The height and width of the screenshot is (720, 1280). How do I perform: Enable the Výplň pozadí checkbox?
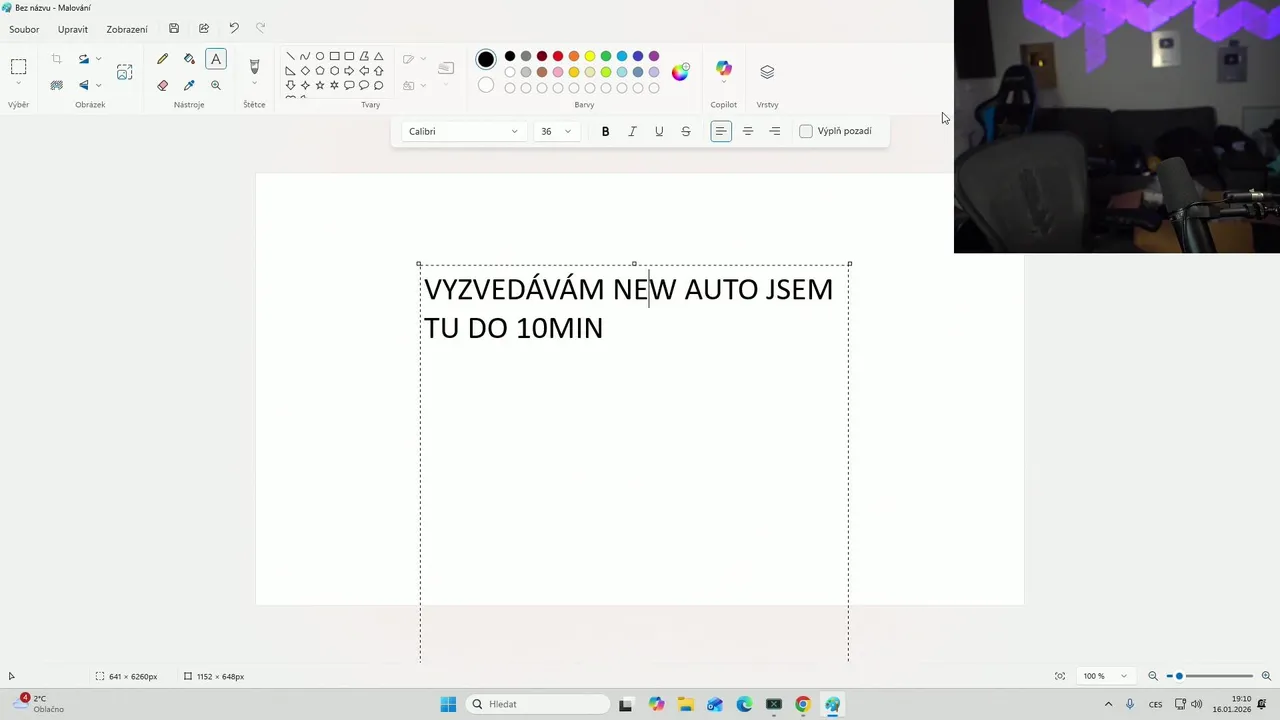coord(806,131)
